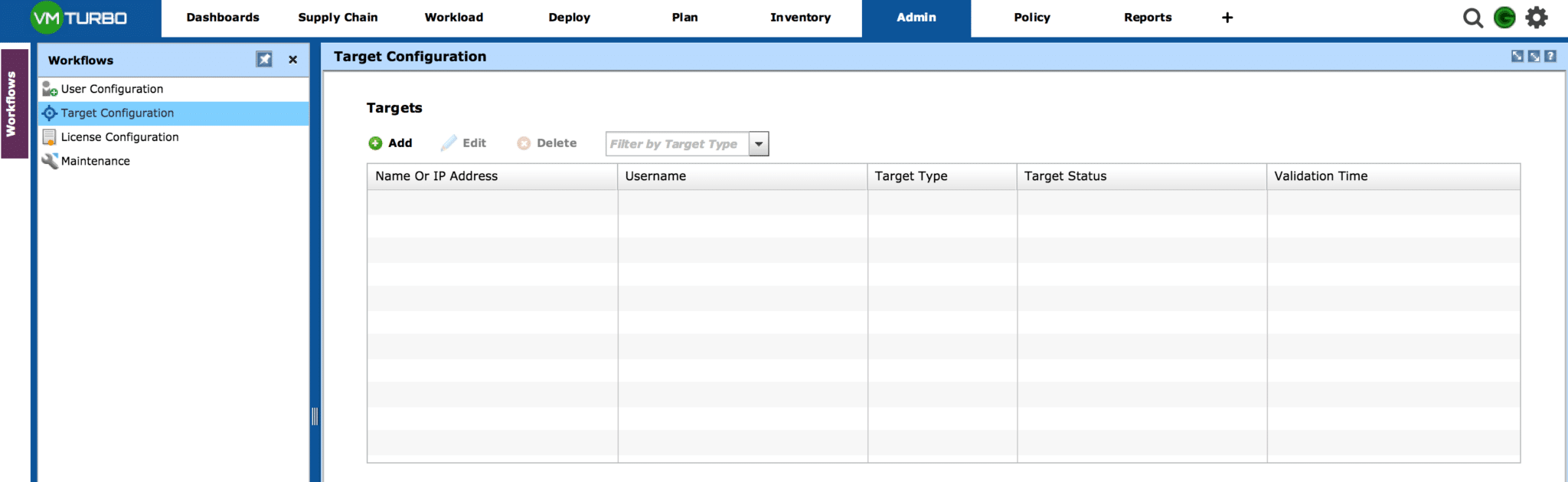The image size is (1568, 482).
Task: Click the green refresh status icon
Action: point(1504,18)
